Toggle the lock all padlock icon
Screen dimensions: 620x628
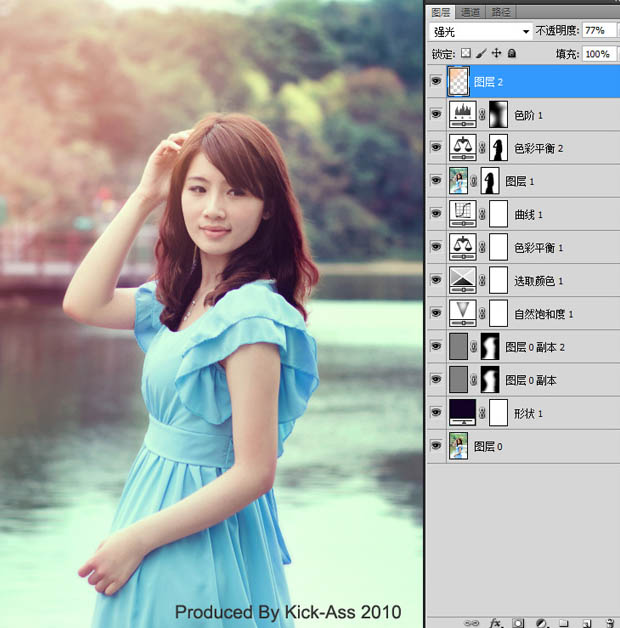click(x=512, y=53)
